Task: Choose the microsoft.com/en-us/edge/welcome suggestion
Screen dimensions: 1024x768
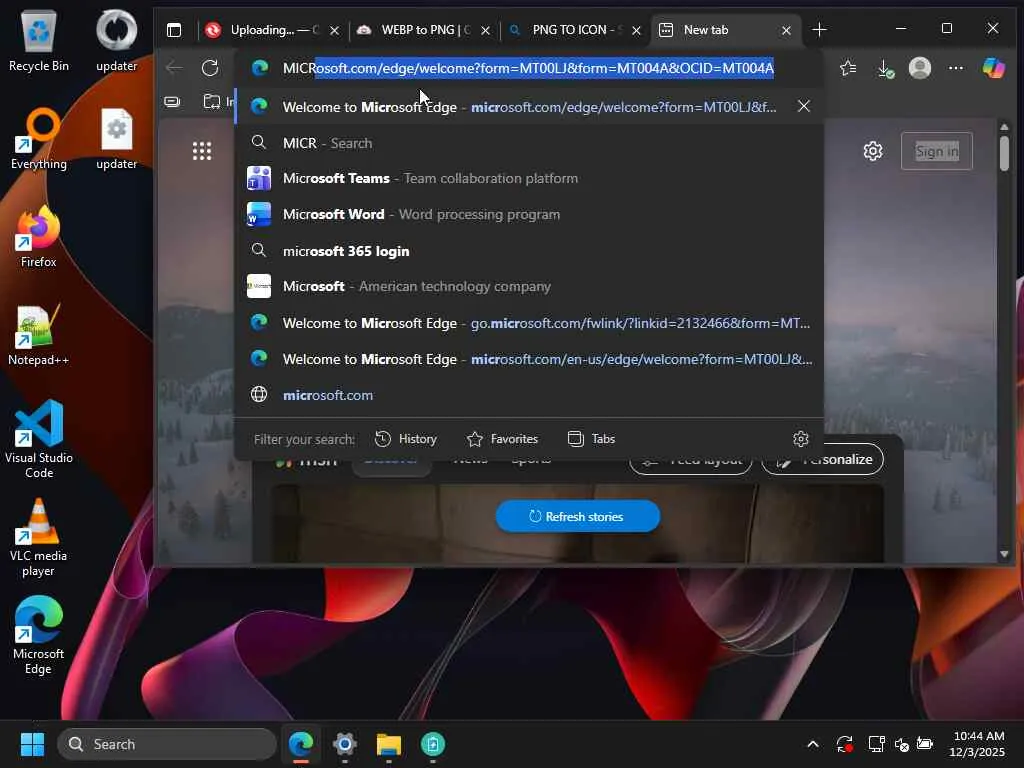Action: pyautogui.click(x=529, y=359)
